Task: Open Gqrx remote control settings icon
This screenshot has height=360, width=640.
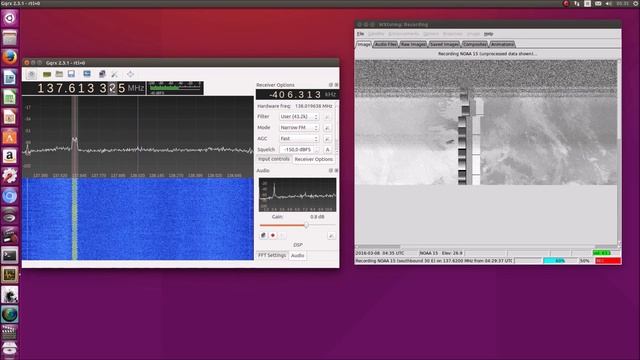Action: (x=102, y=74)
